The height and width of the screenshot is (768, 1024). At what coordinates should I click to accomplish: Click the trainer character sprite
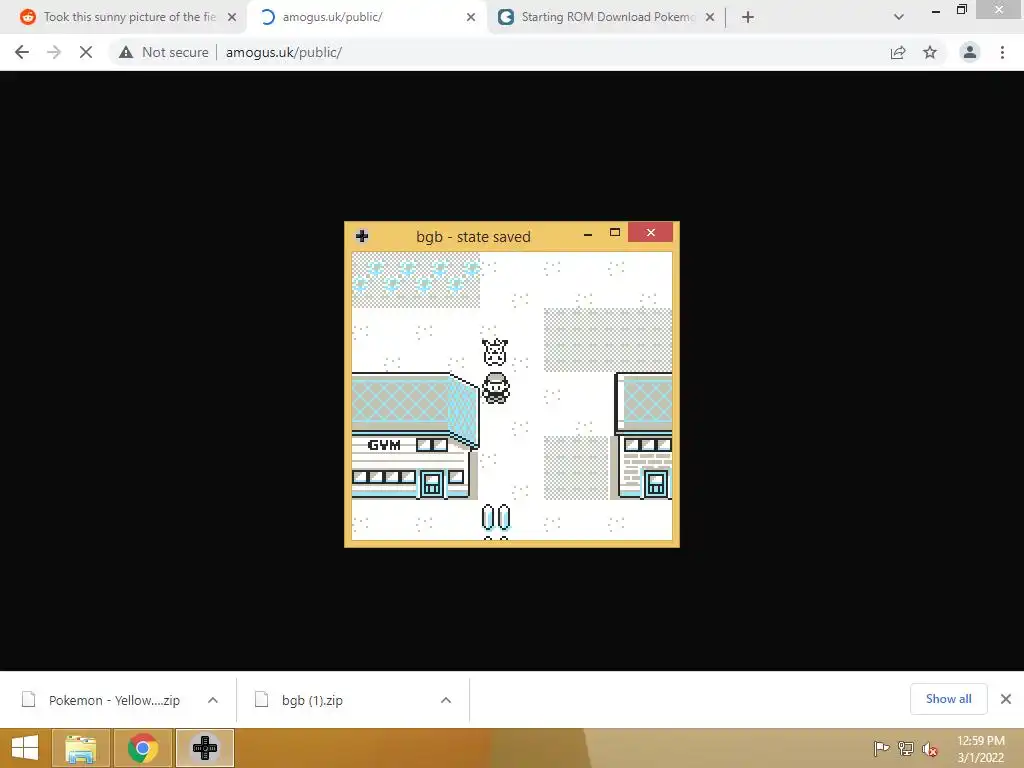tap(496, 388)
